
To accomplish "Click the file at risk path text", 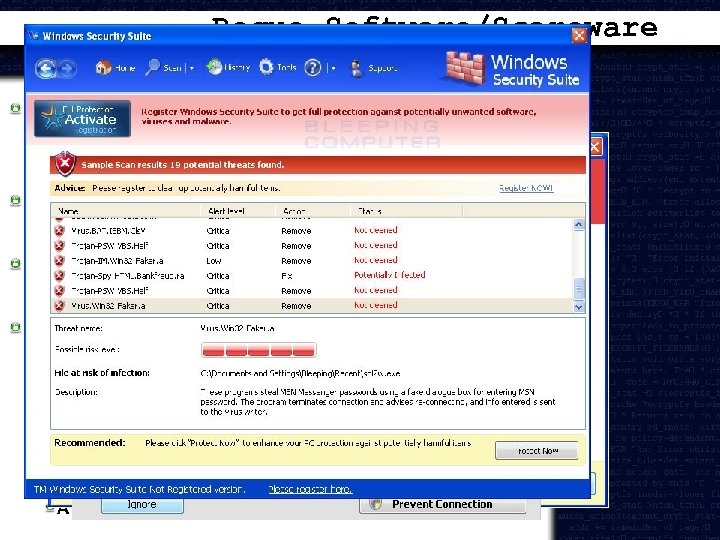I will [300, 373].
